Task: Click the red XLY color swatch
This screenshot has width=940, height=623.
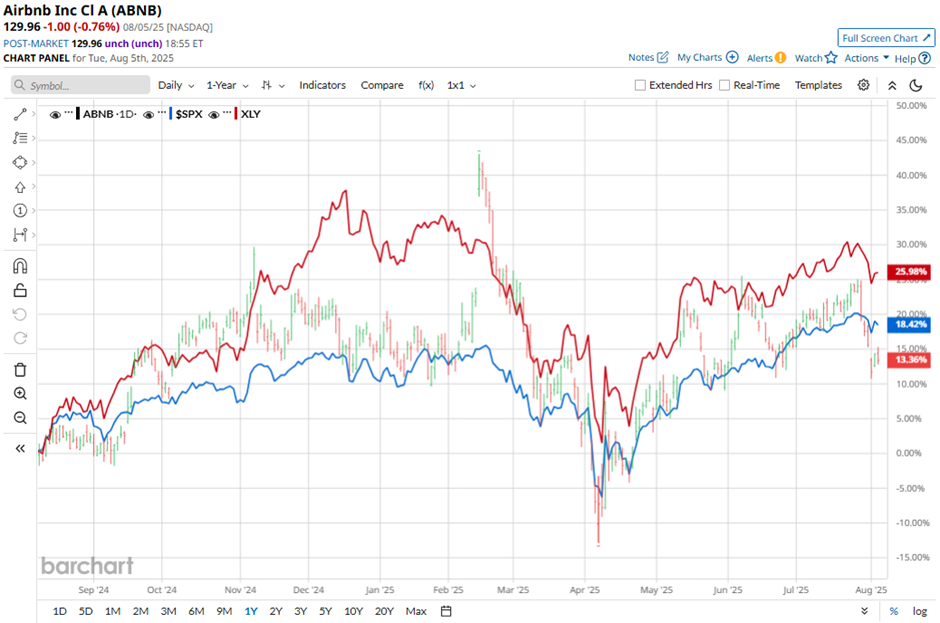Action: (236, 114)
